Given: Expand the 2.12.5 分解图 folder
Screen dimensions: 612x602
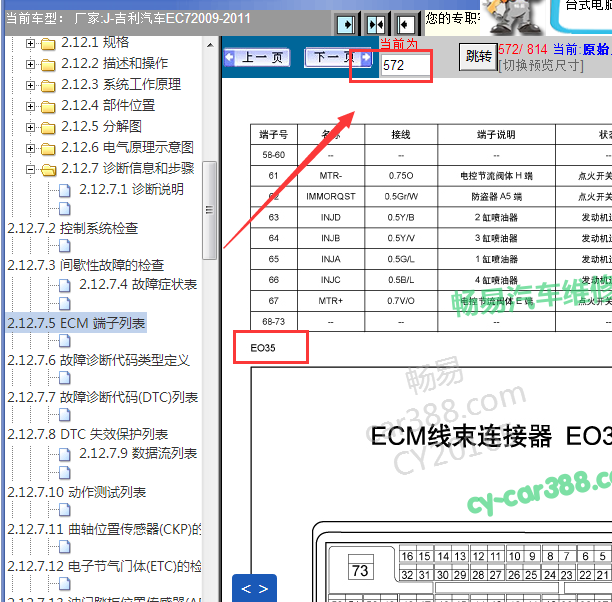Looking at the screenshot, I should [30, 127].
